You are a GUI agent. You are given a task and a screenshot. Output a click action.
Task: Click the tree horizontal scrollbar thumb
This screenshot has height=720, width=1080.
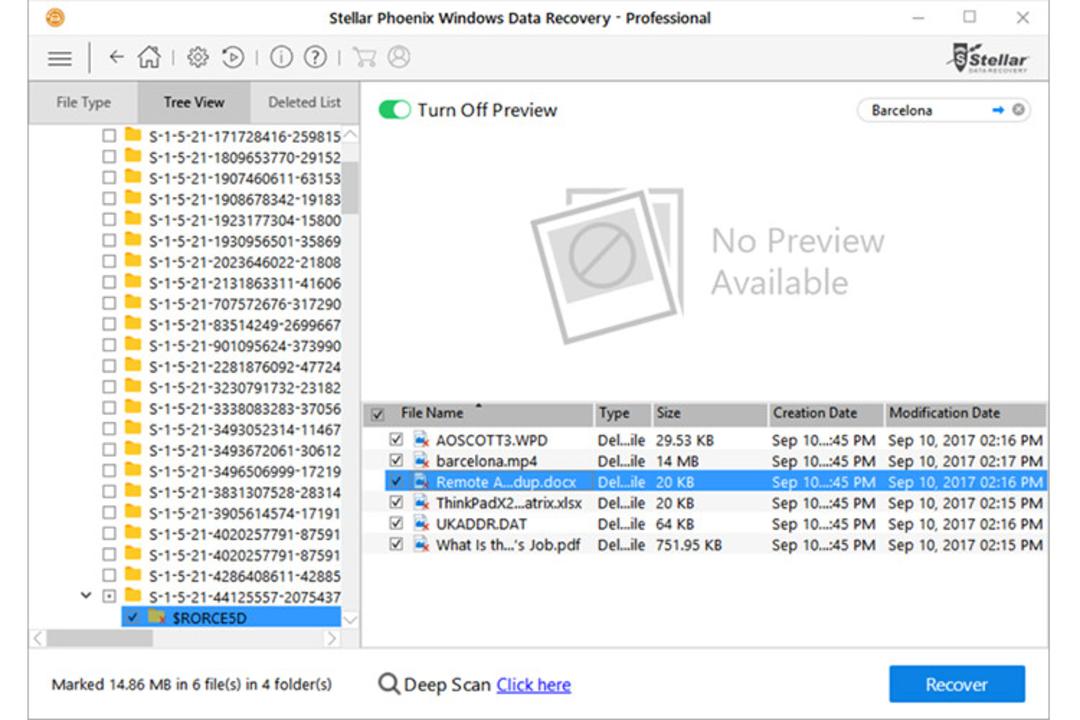[x=100, y=639]
